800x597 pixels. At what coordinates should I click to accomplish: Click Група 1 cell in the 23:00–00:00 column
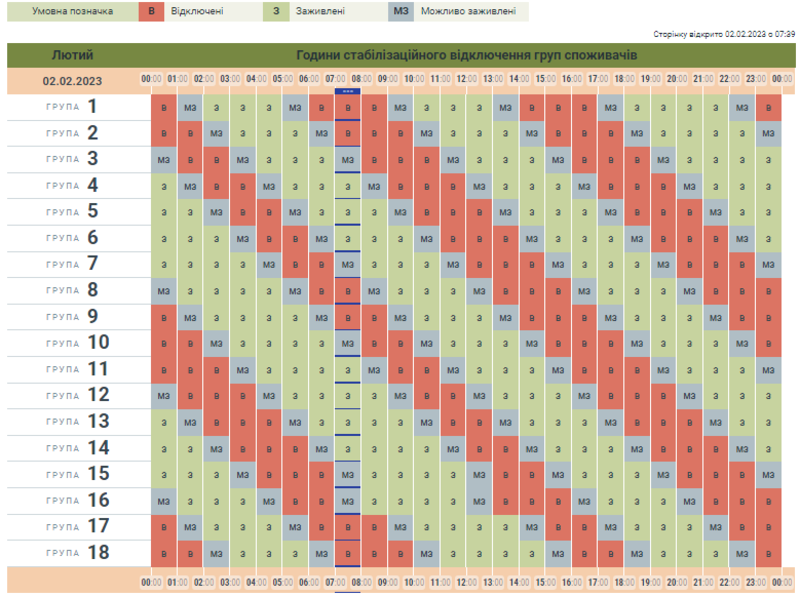[x=768, y=107]
